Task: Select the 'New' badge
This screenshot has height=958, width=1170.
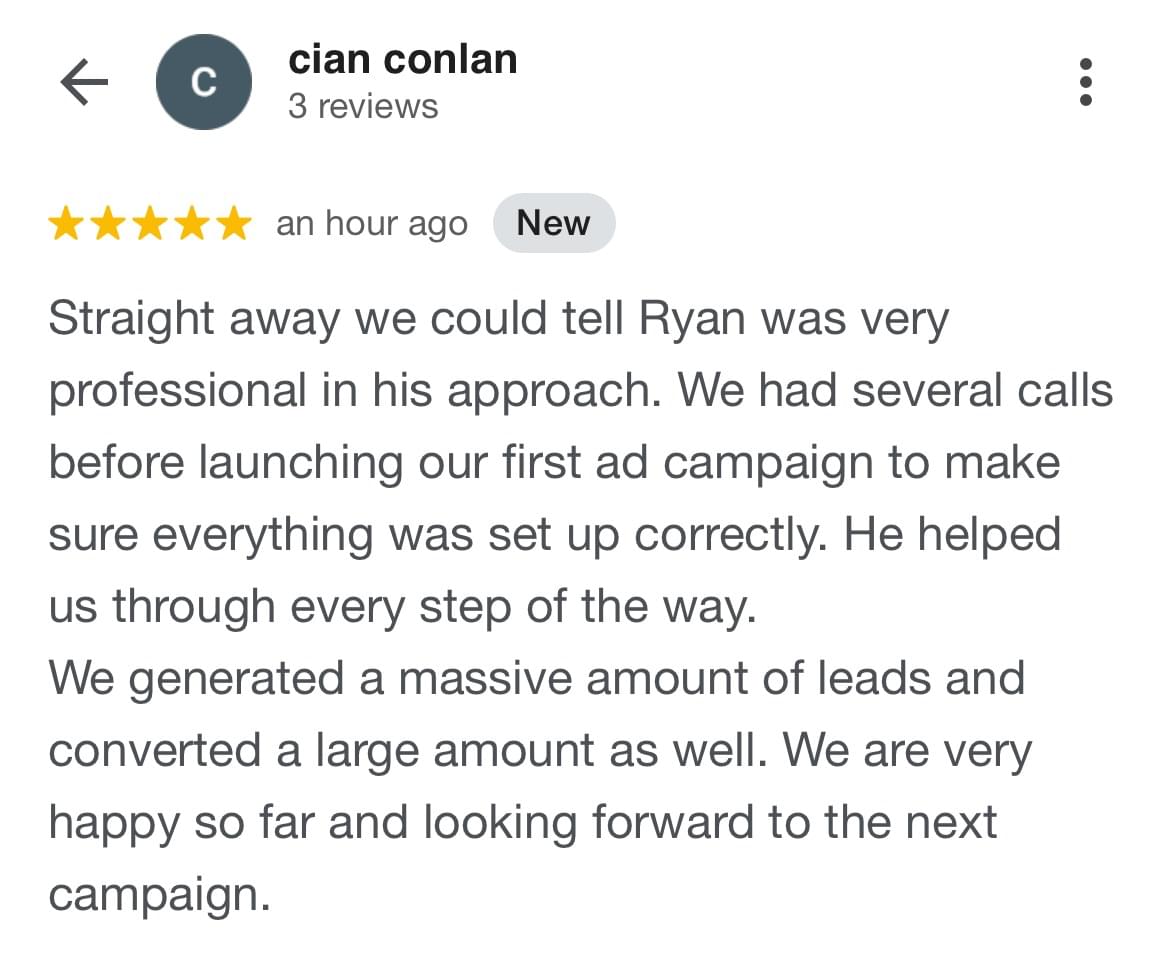Action: click(x=554, y=223)
